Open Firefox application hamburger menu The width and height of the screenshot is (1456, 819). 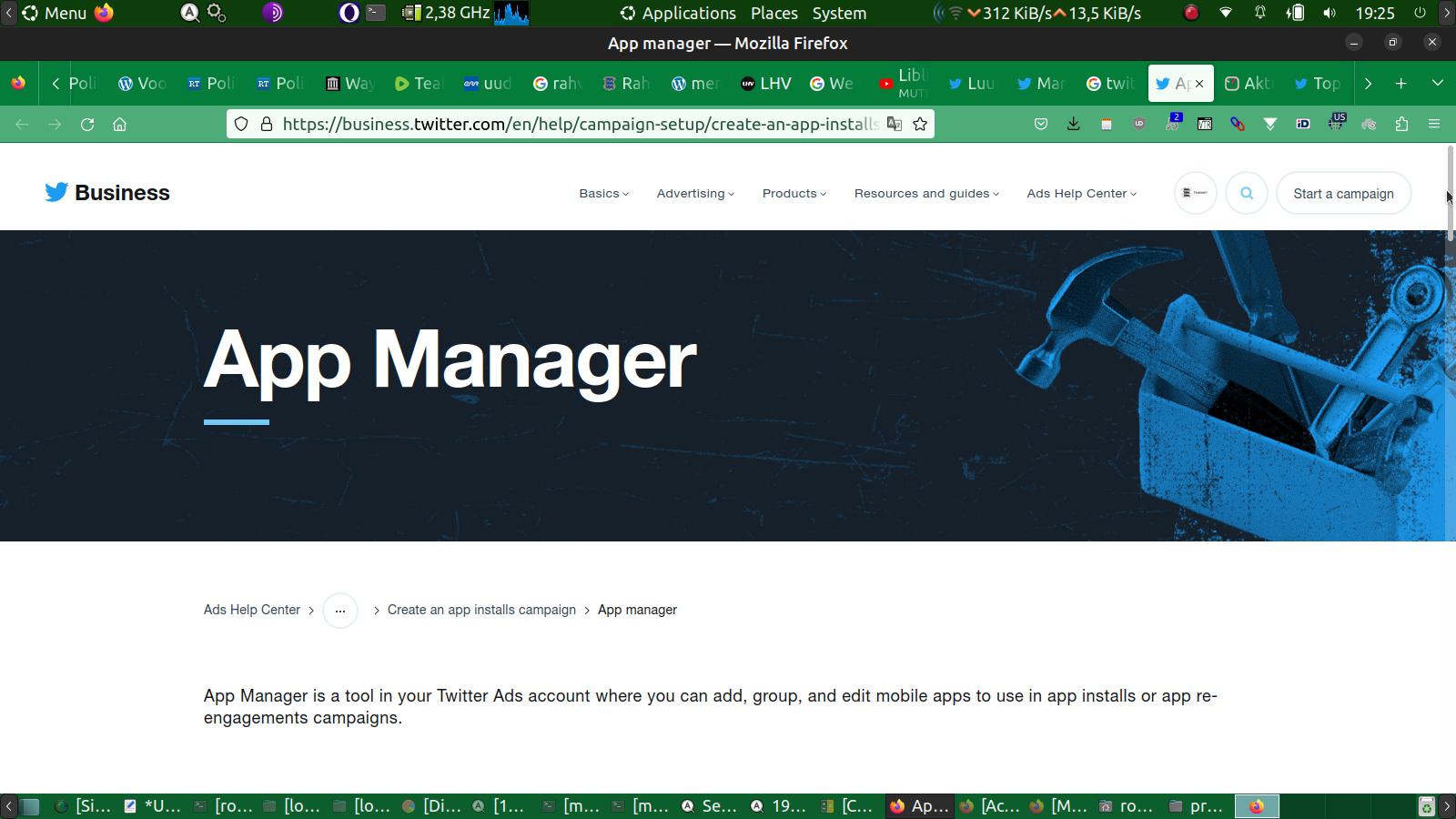pyautogui.click(x=1434, y=124)
